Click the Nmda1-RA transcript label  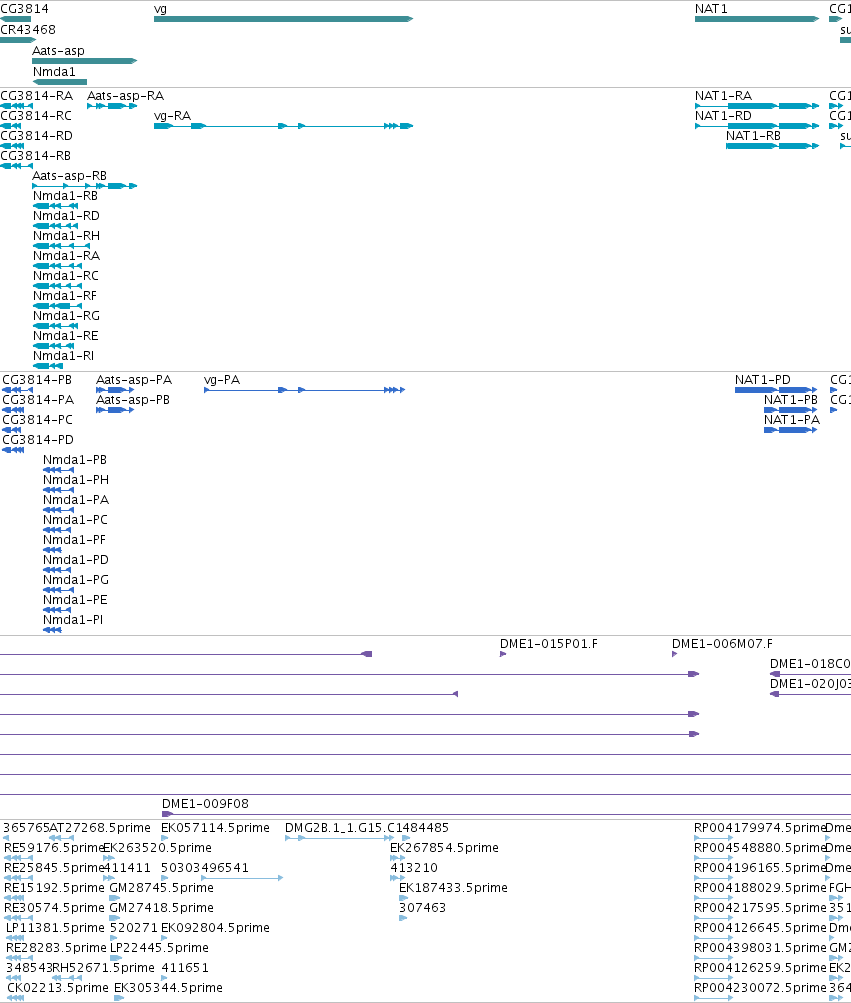67,255
